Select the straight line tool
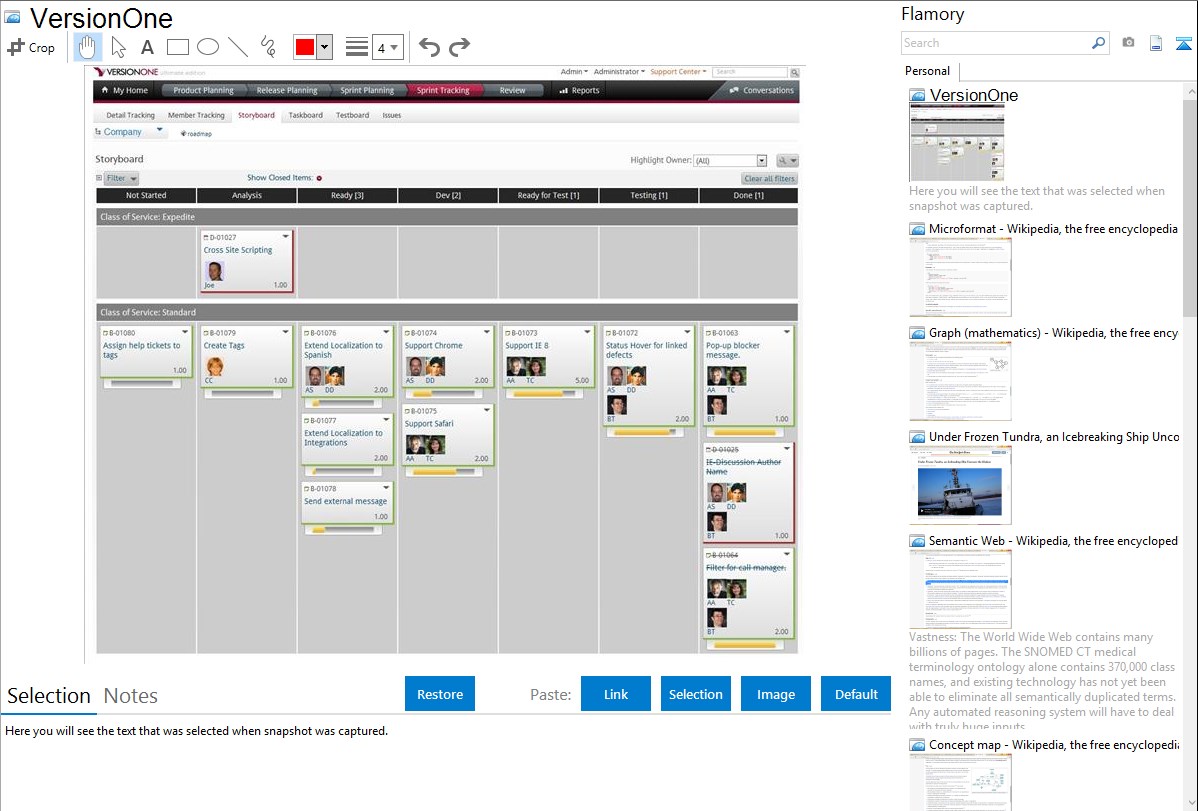Image resolution: width=1198 pixels, height=811 pixels. pyautogui.click(x=238, y=47)
